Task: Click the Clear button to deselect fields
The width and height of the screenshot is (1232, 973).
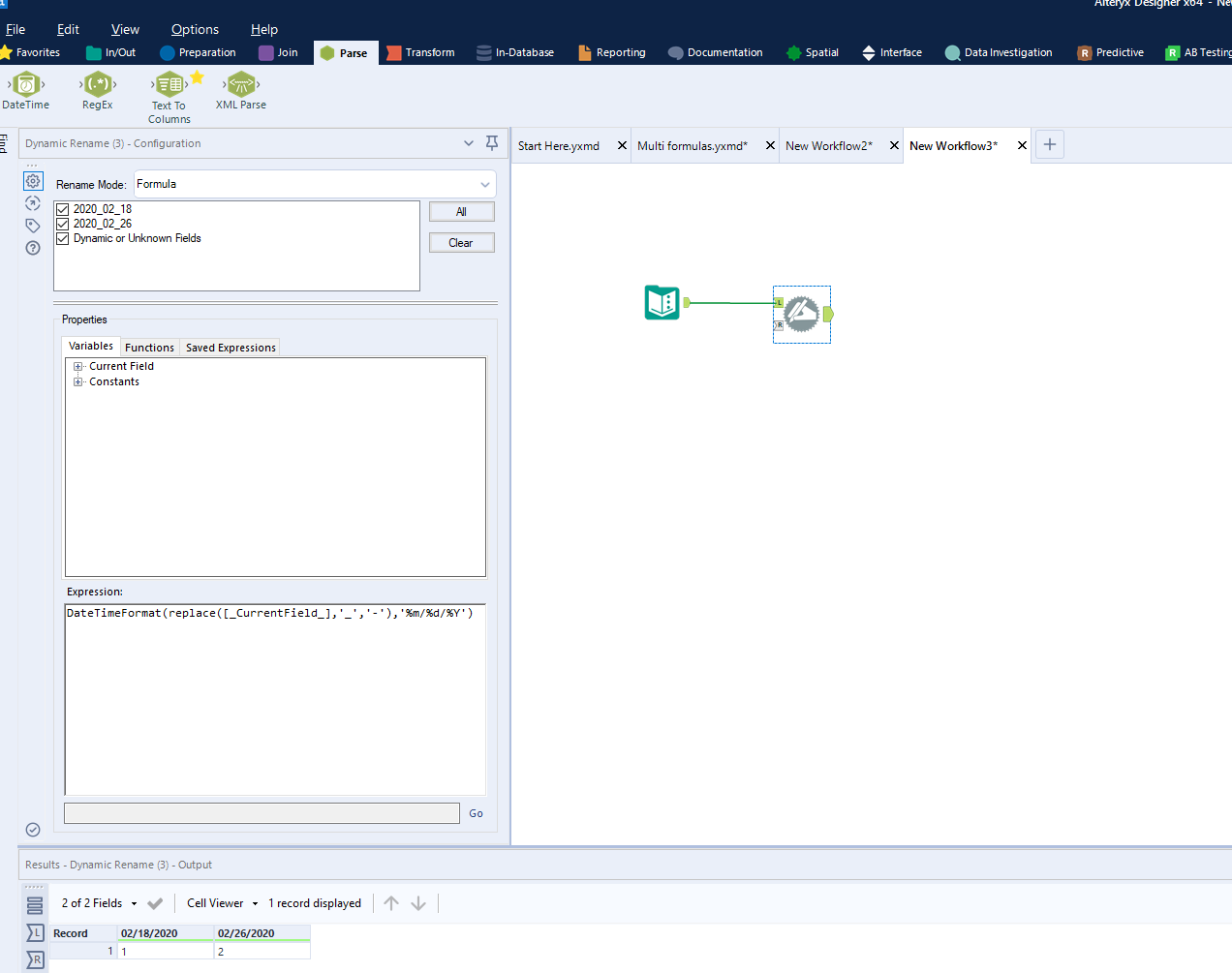Action: point(461,242)
